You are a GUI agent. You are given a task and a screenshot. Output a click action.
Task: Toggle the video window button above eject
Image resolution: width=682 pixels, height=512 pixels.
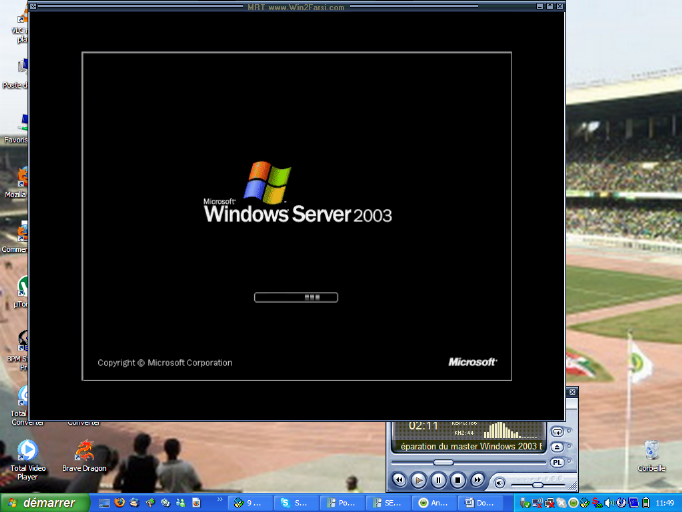[557, 432]
